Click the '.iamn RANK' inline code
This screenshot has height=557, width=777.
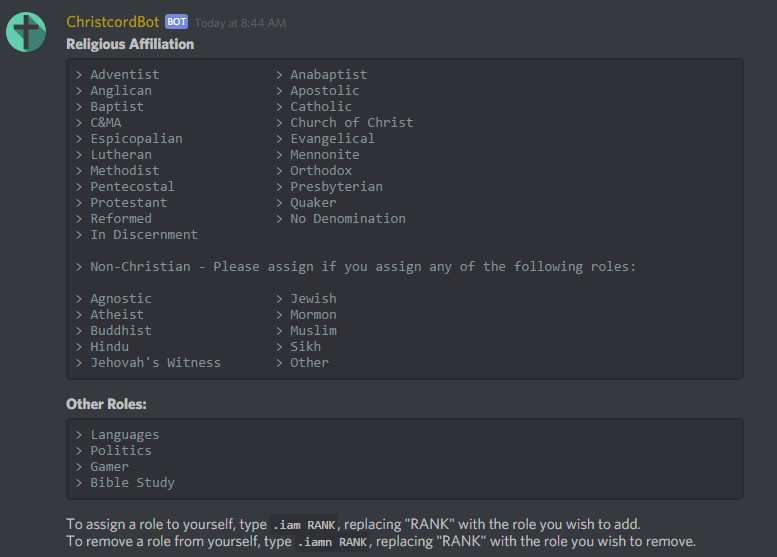click(x=333, y=542)
